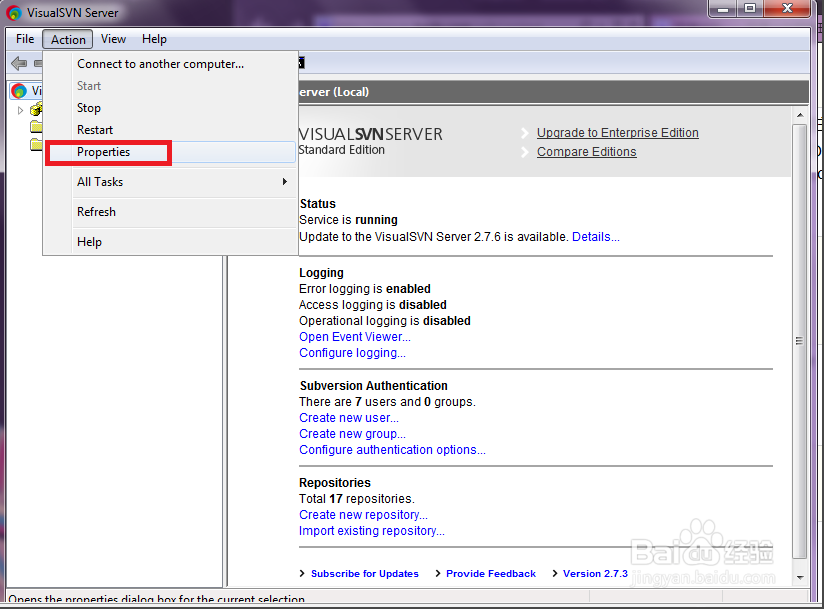Select Stop from the Action menu

(x=171, y=108)
